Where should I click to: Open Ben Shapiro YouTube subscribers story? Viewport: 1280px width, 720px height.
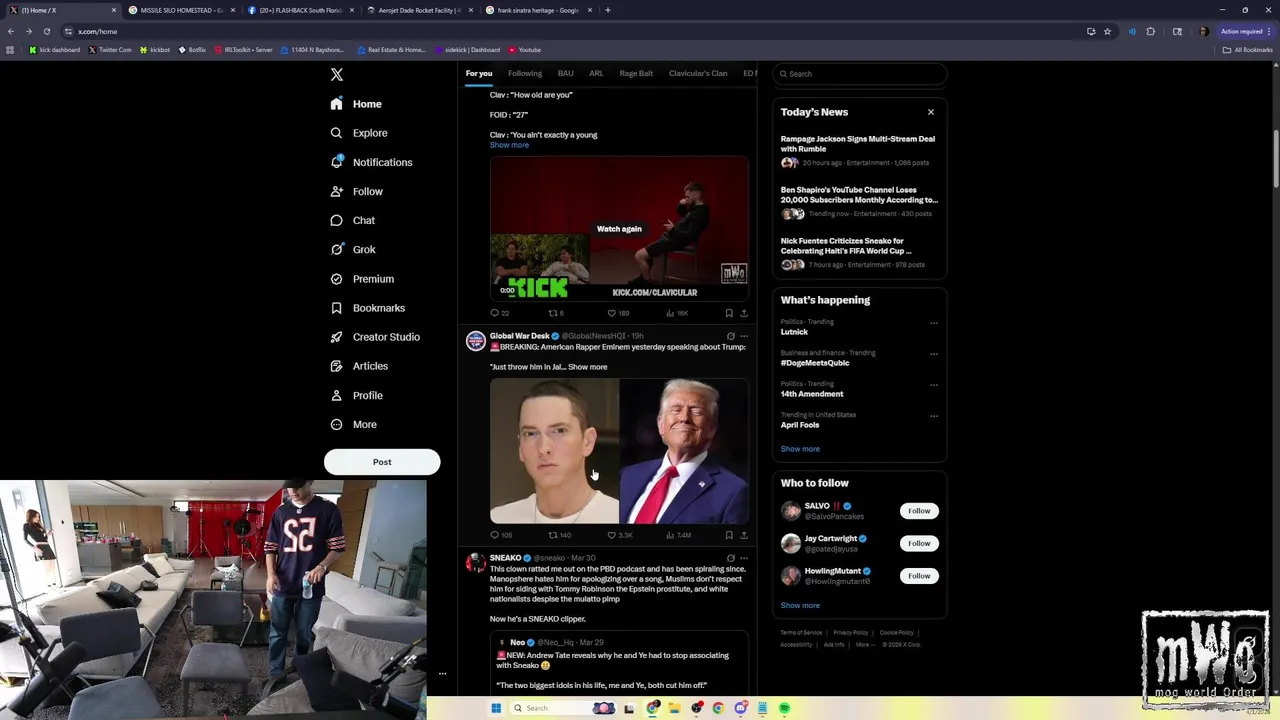coord(858,201)
